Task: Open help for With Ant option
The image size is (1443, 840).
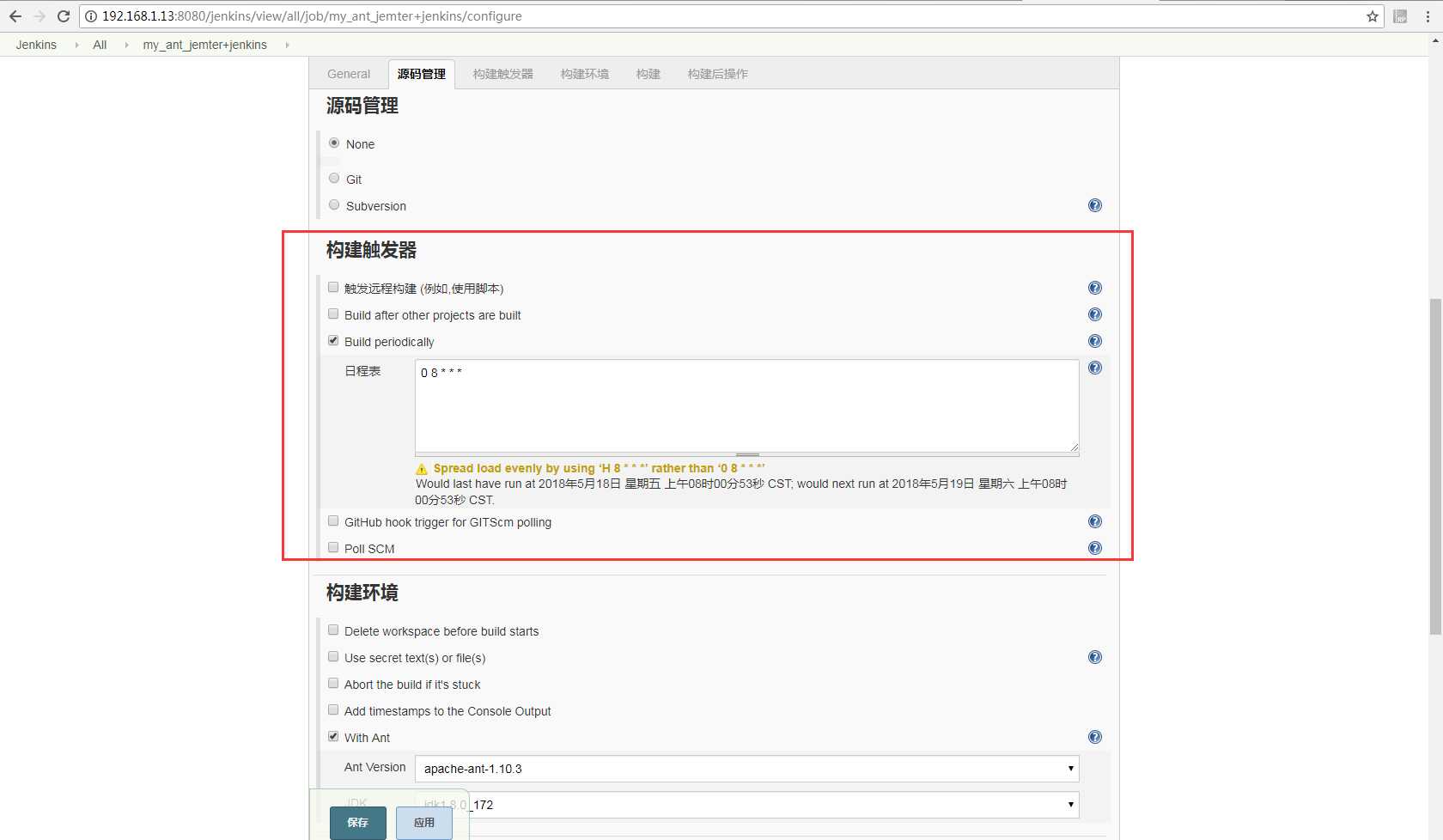Action: pos(1094,737)
